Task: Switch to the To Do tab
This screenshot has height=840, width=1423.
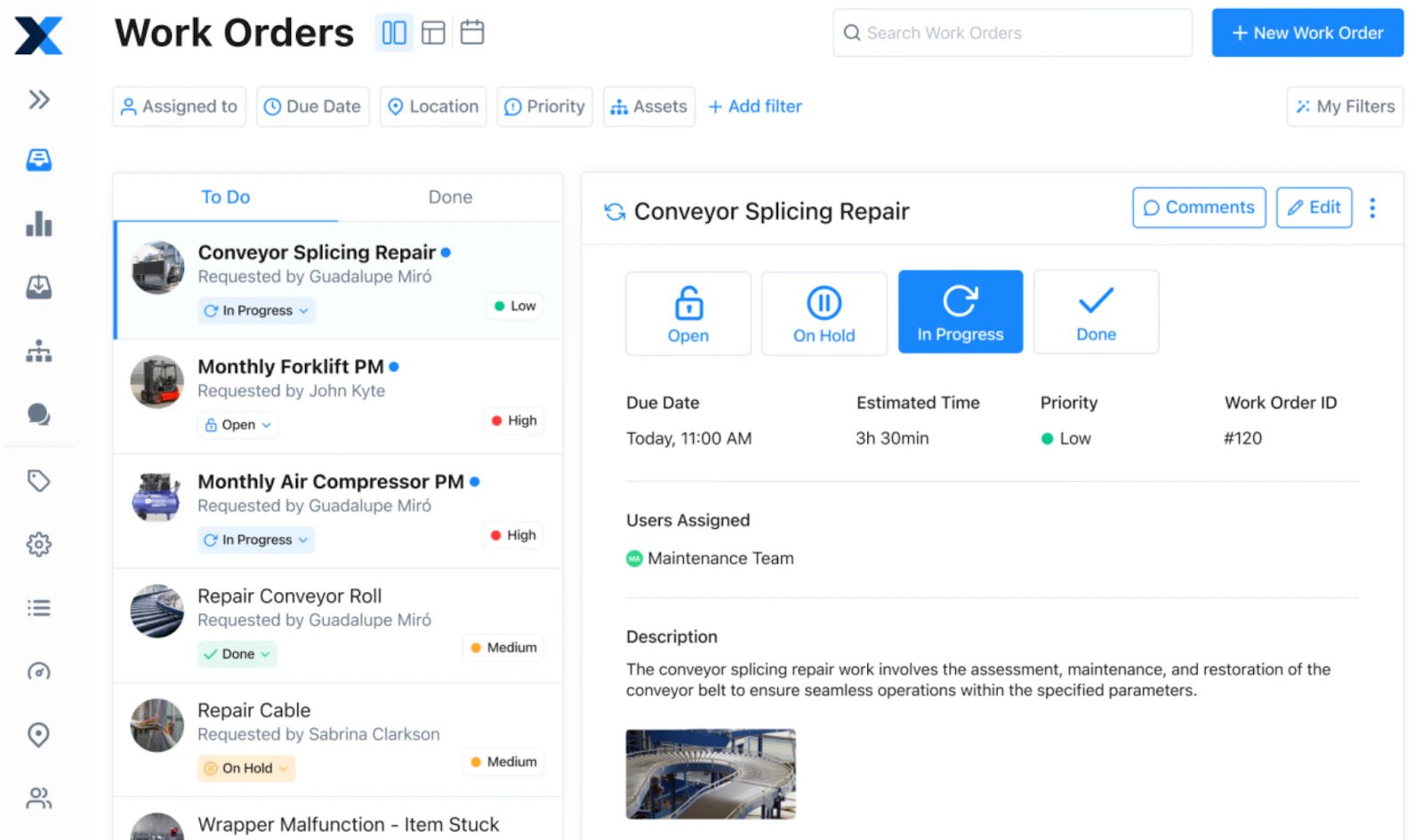Action: pyautogui.click(x=226, y=197)
